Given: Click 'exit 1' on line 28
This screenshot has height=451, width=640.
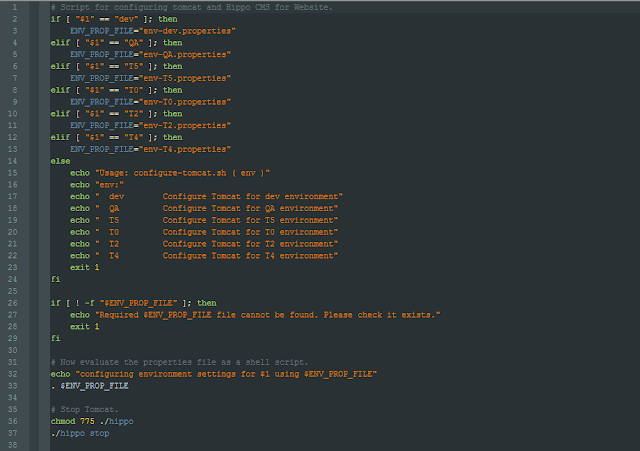Looking at the screenshot, I should [84, 327].
